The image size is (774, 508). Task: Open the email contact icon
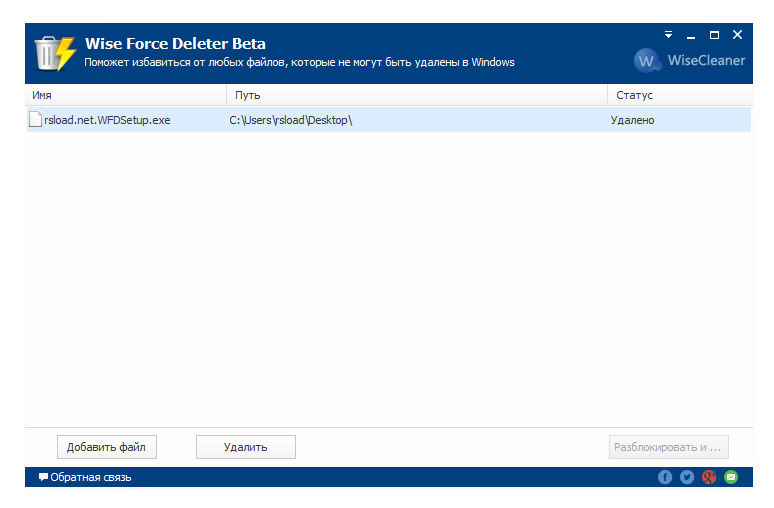click(731, 477)
